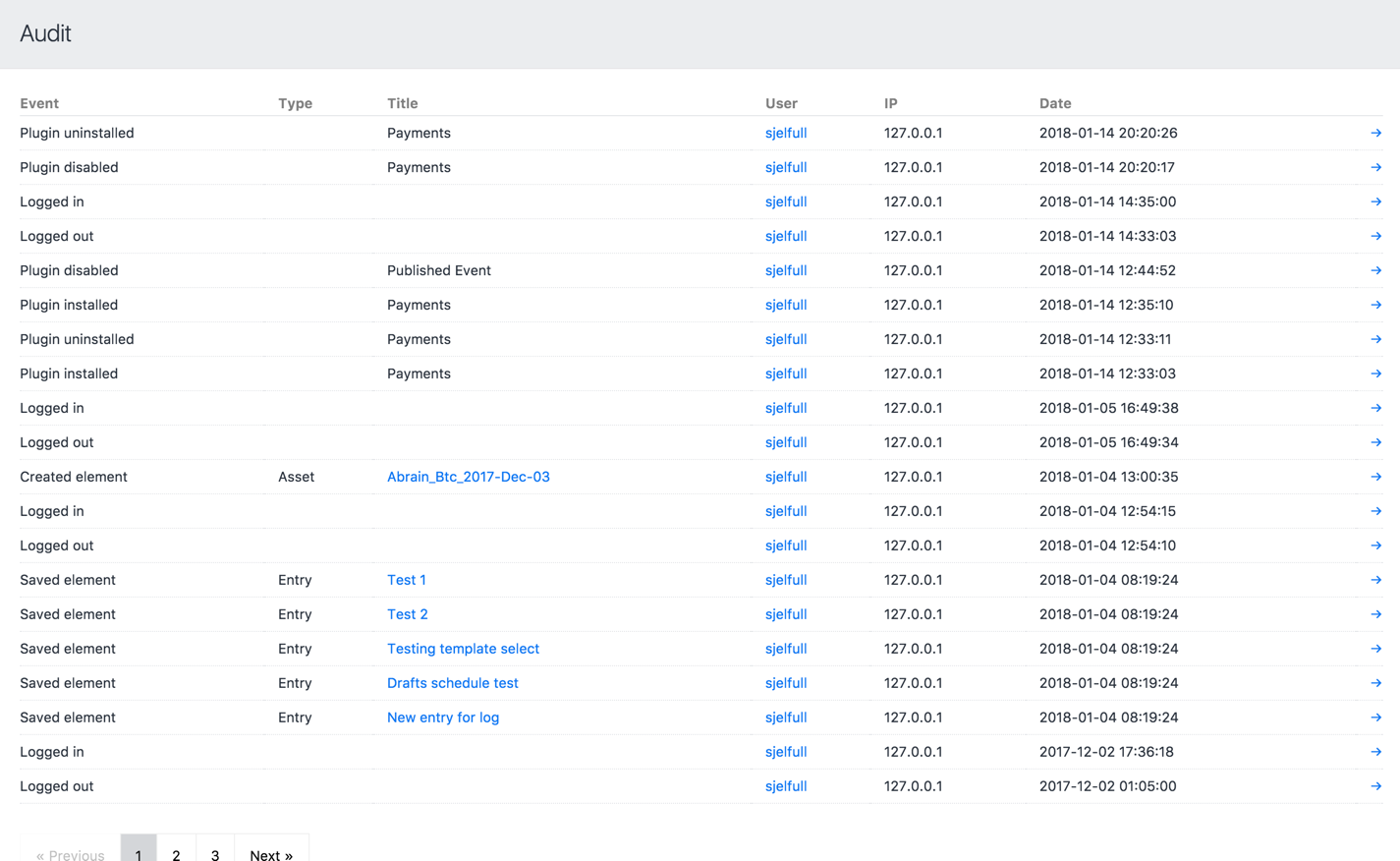Open details arrow for Drafts schedule test row

pos(1375,683)
